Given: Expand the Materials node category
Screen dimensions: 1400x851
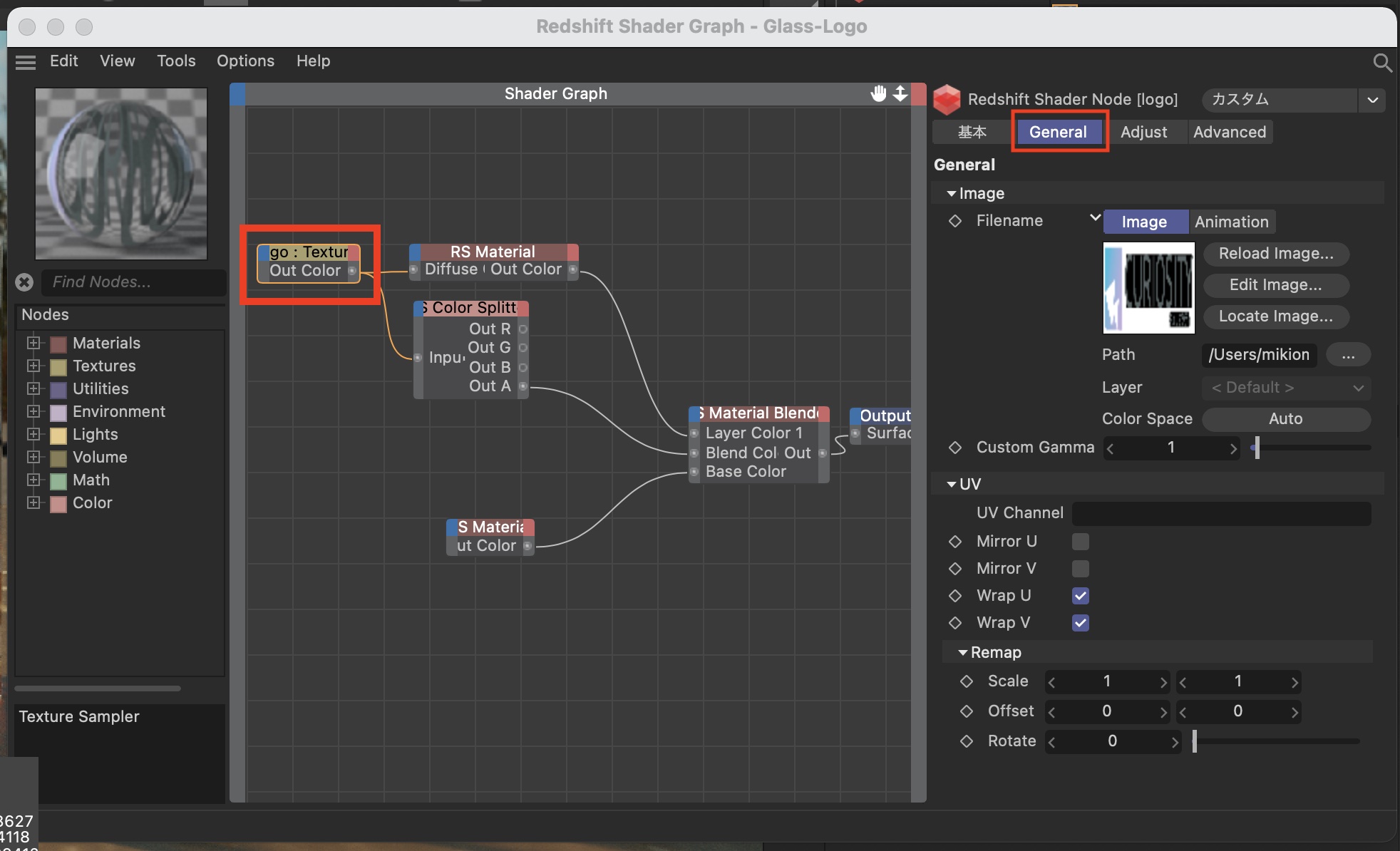Looking at the screenshot, I should [33, 343].
